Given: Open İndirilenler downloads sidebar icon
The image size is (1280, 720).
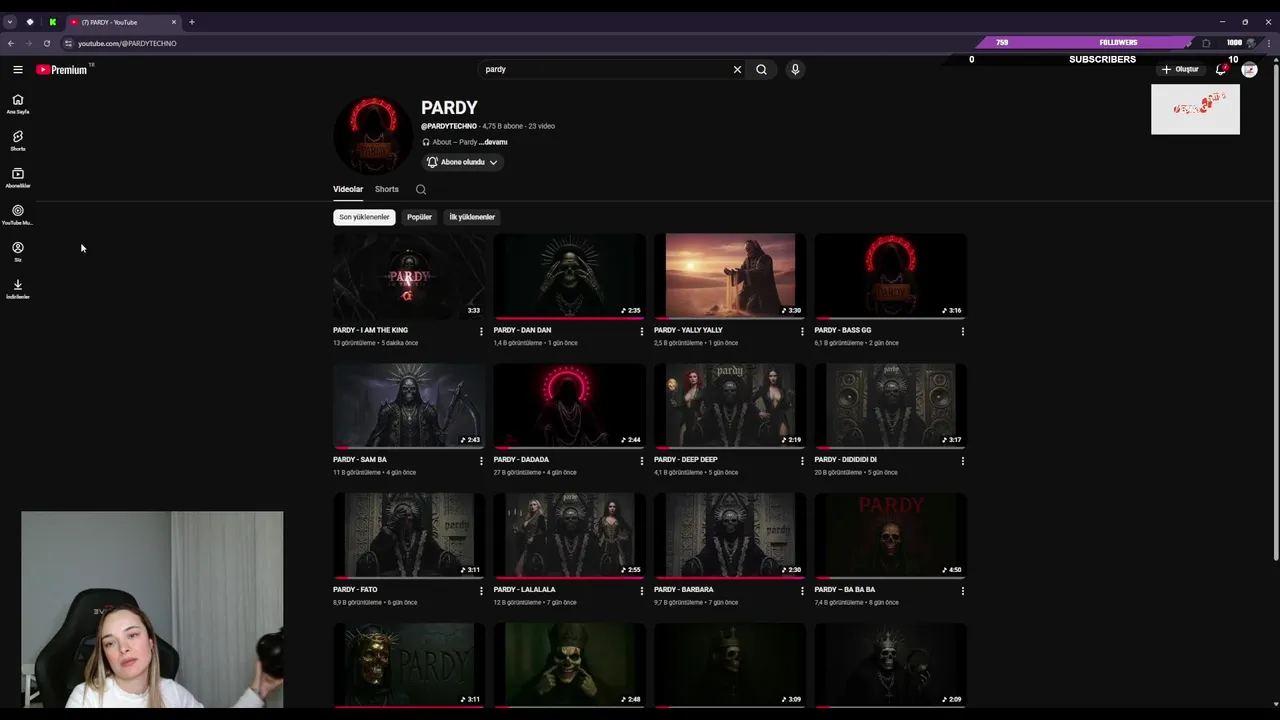Looking at the screenshot, I should 18,289.
